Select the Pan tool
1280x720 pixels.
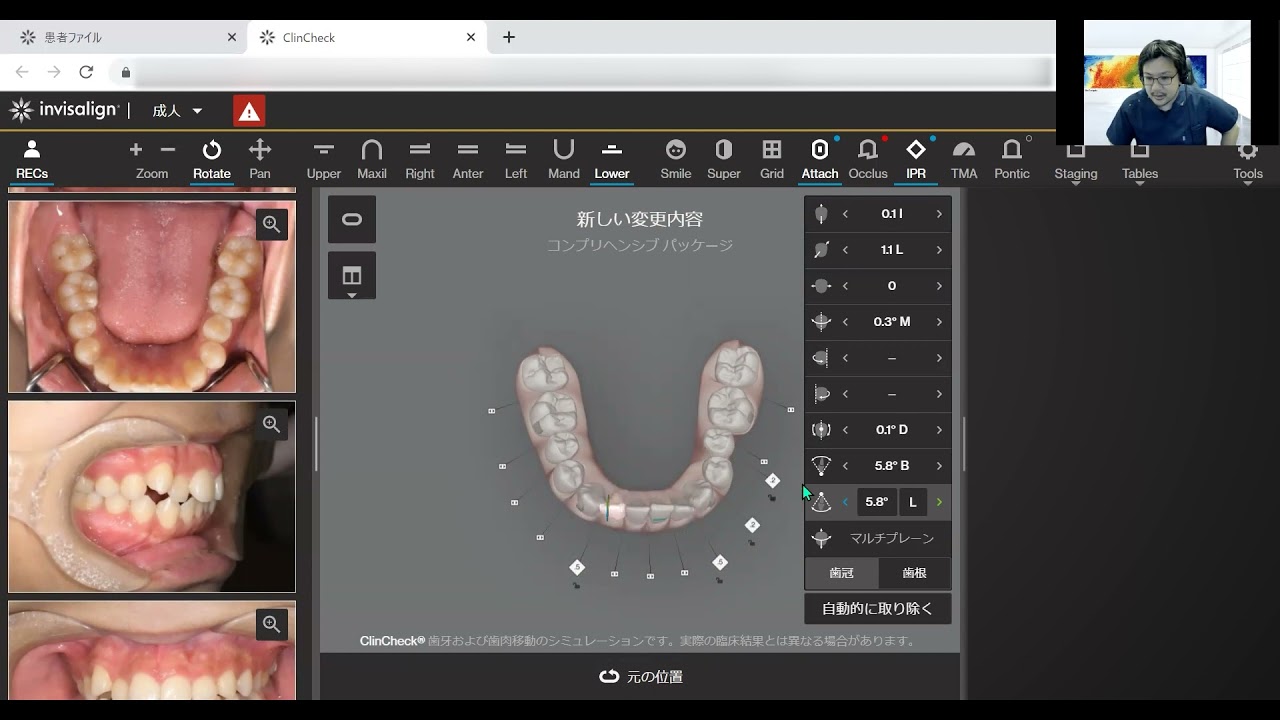260,160
